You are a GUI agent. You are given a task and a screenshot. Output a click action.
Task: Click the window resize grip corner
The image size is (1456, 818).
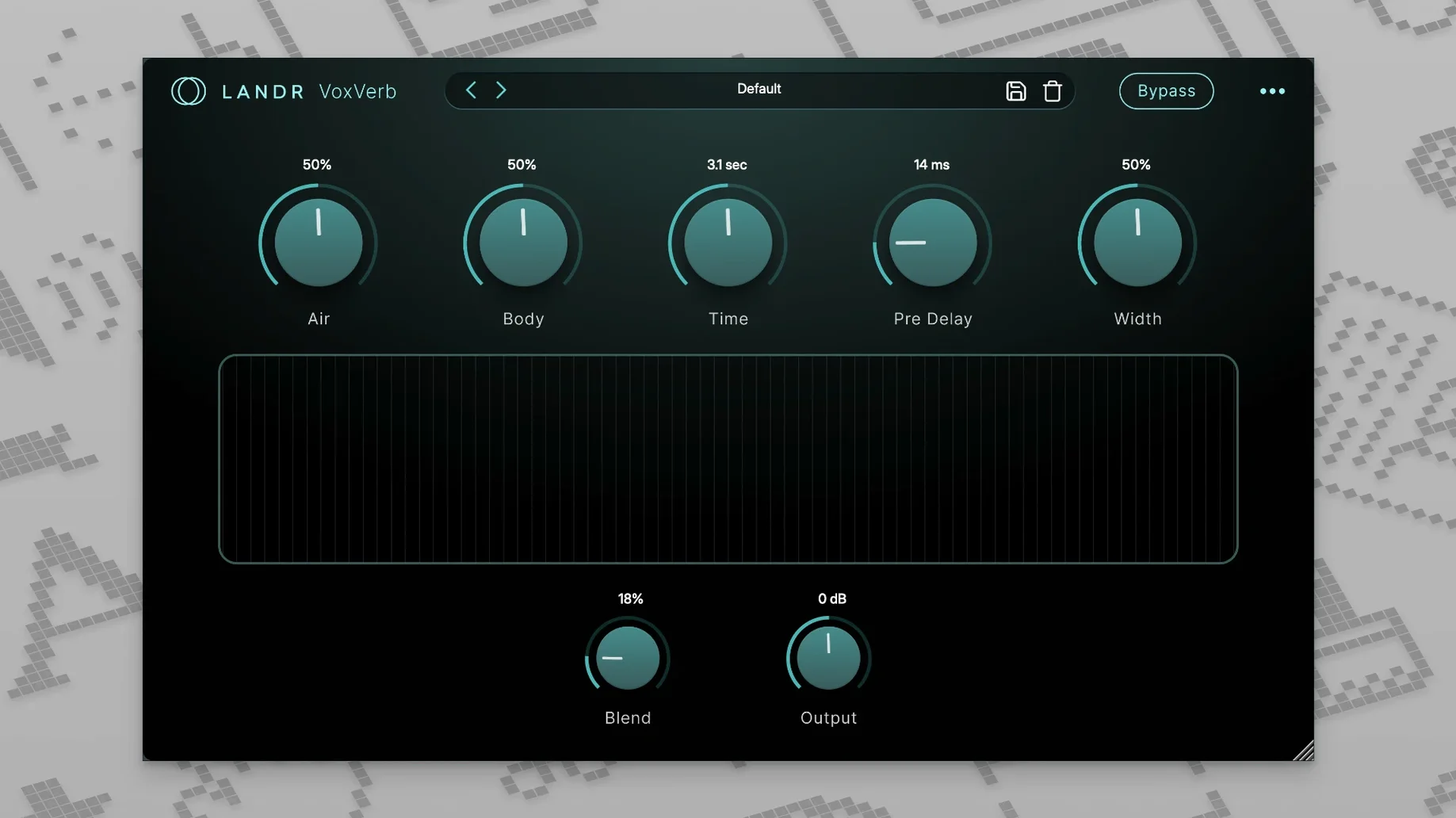coord(1303,750)
